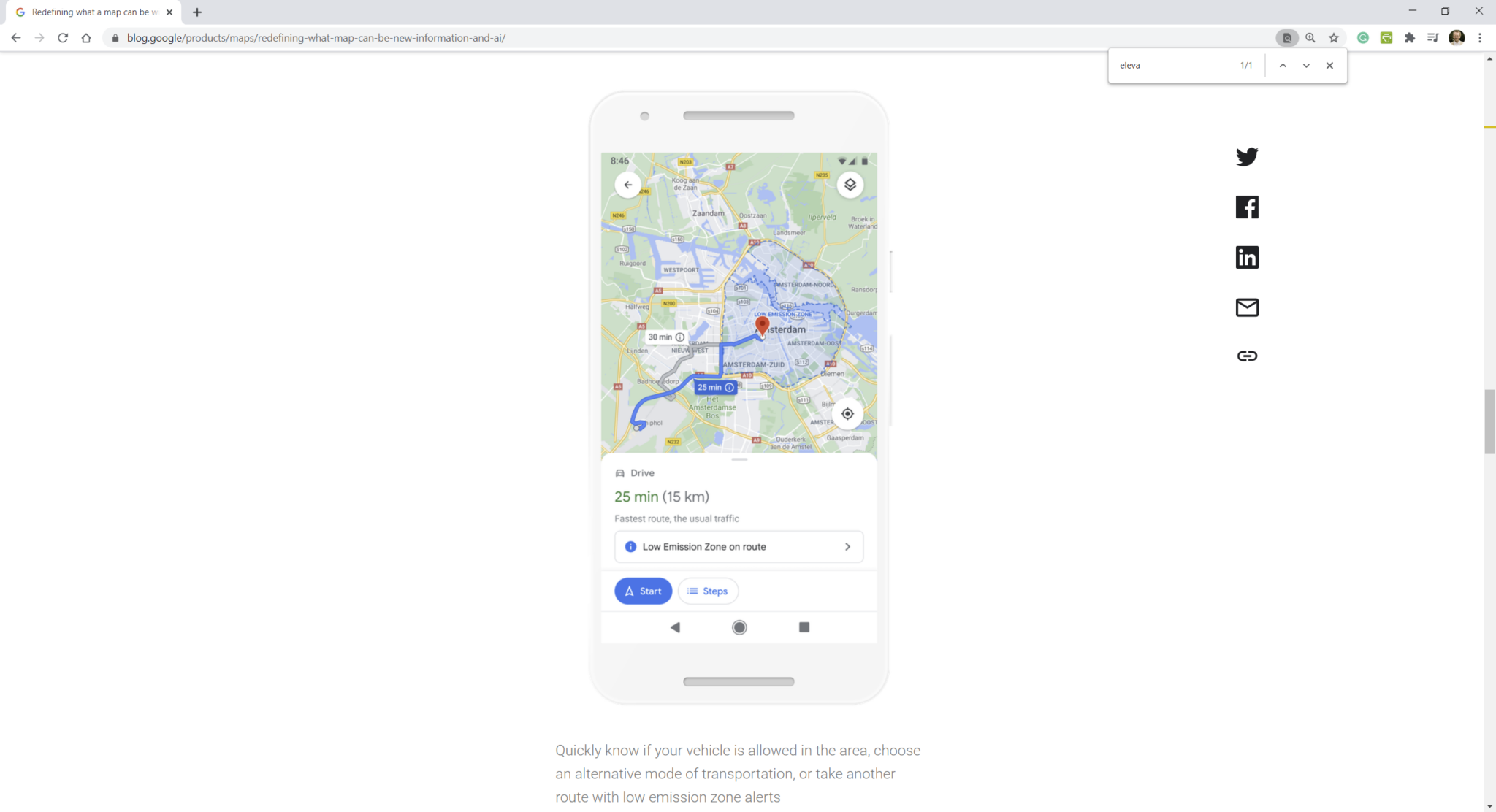This screenshot has width=1496, height=812.
Task: Copy the article link icon
Action: point(1246,356)
